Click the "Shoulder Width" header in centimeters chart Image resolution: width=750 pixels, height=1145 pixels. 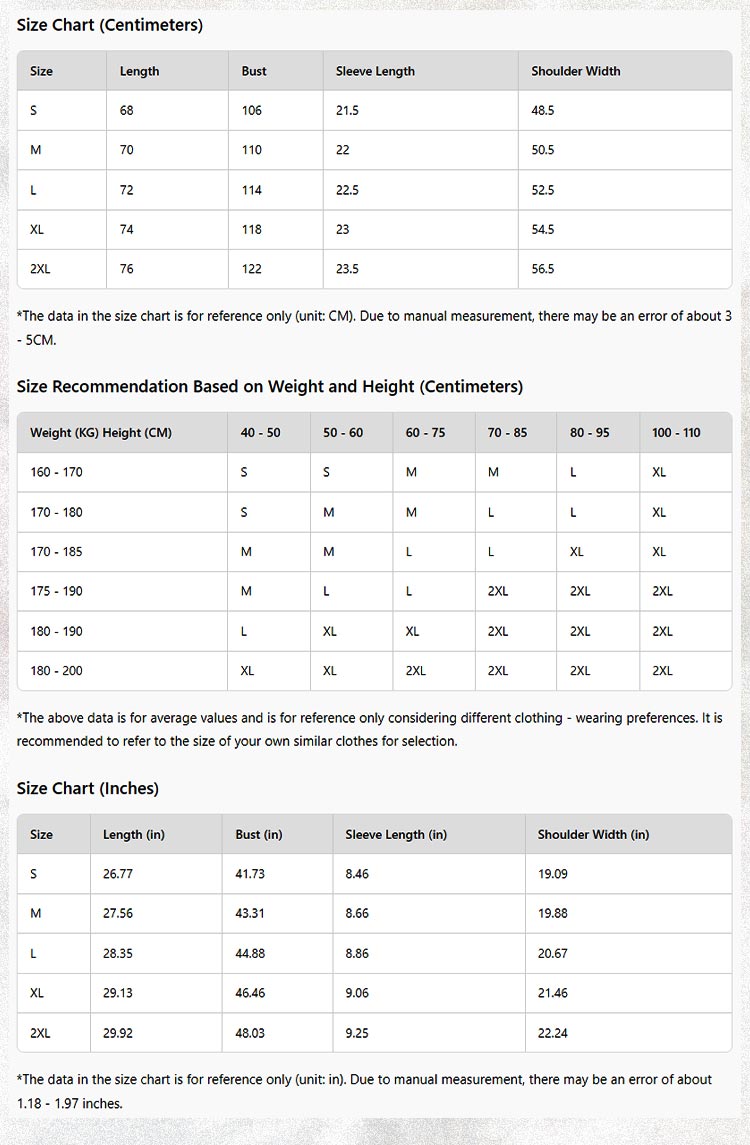pyautogui.click(x=576, y=71)
